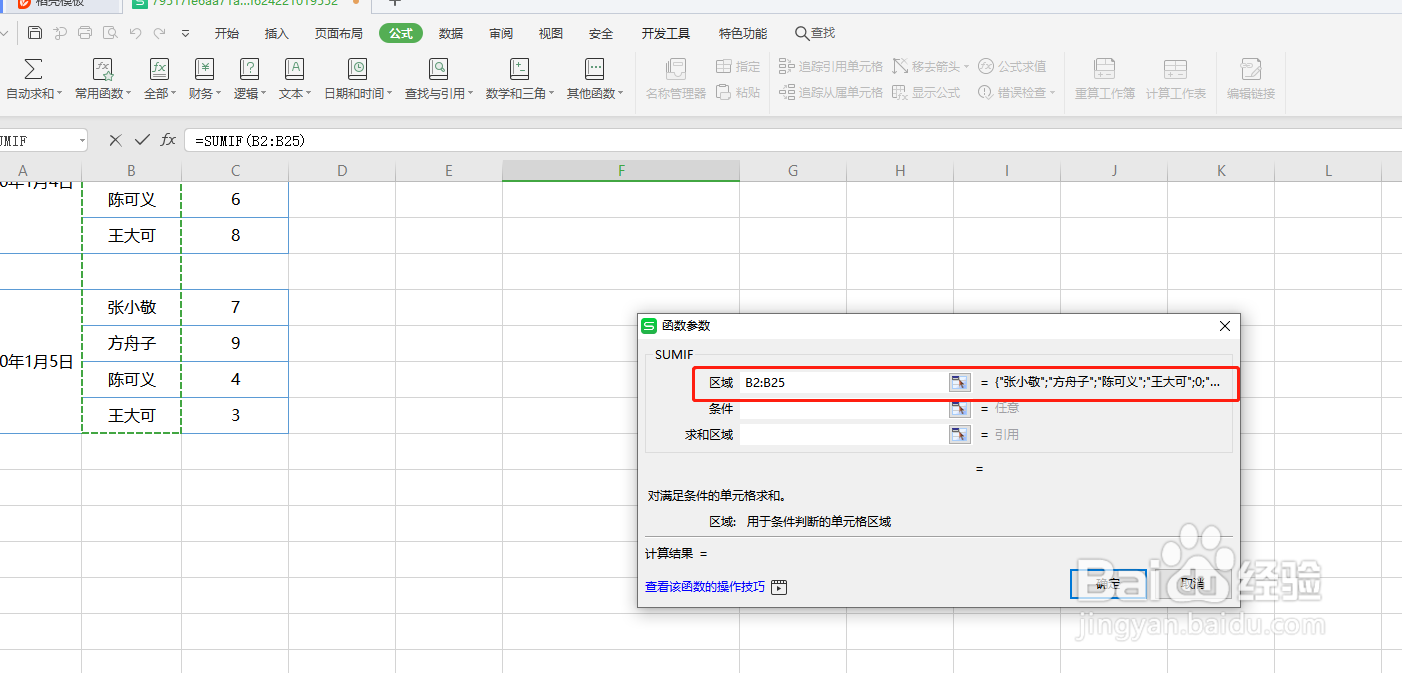1402x673 pixels.
Task: Click the Print icon in quick access toolbar
Action: pos(85,33)
